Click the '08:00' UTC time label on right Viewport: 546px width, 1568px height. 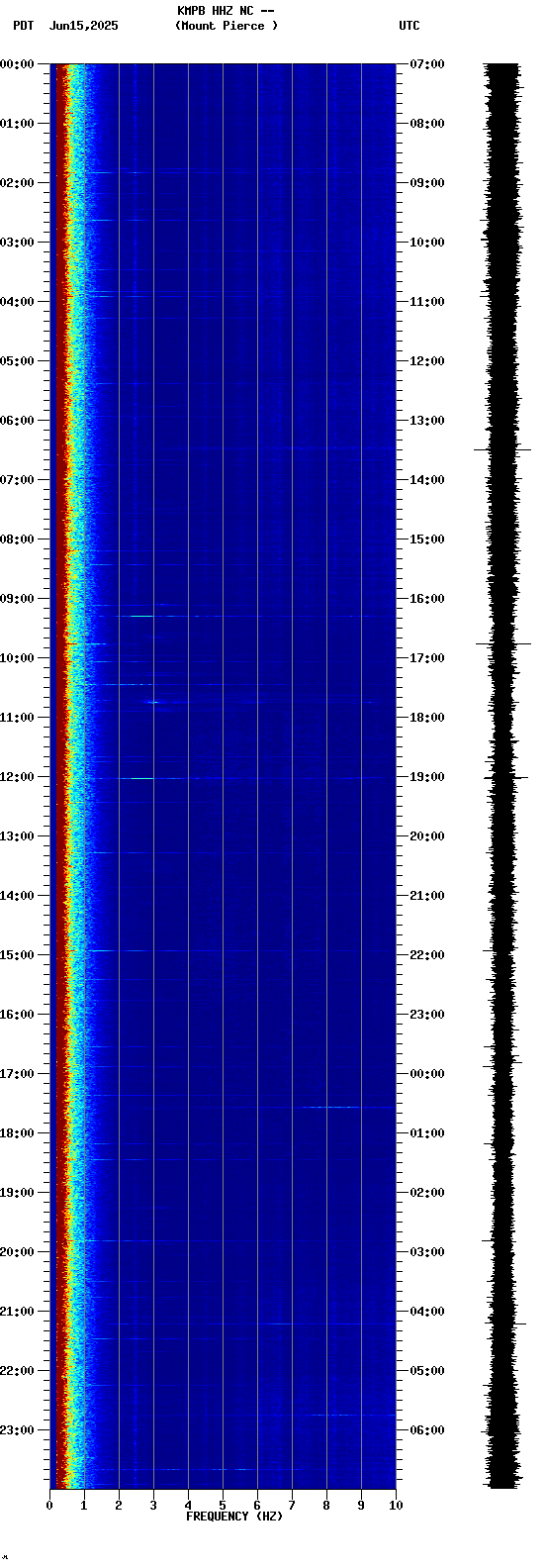(x=427, y=124)
